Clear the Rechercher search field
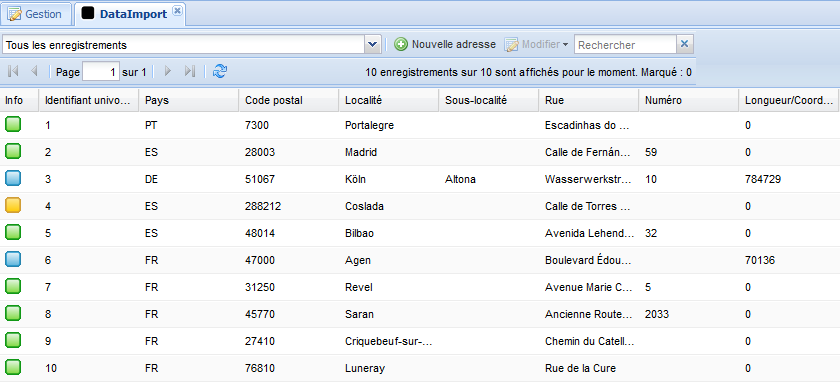The image size is (840, 383). coord(684,44)
